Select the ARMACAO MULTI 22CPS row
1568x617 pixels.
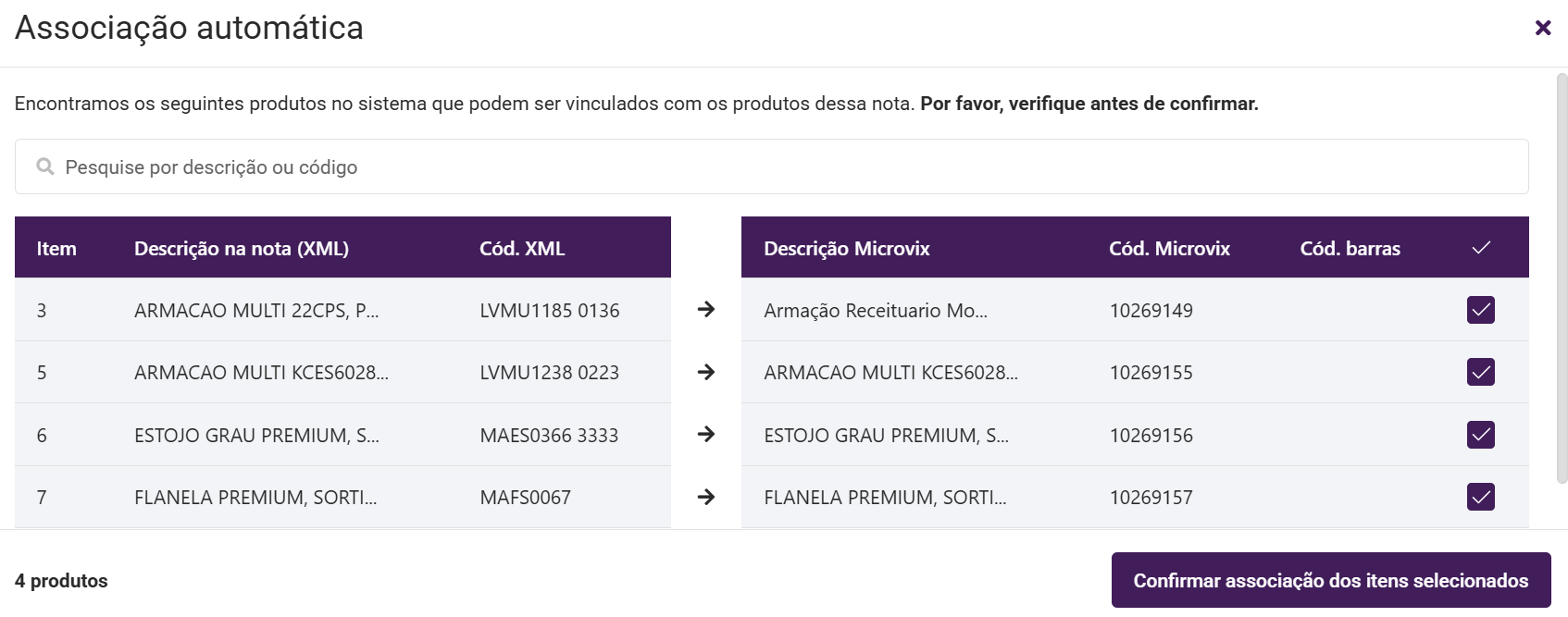(256, 310)
